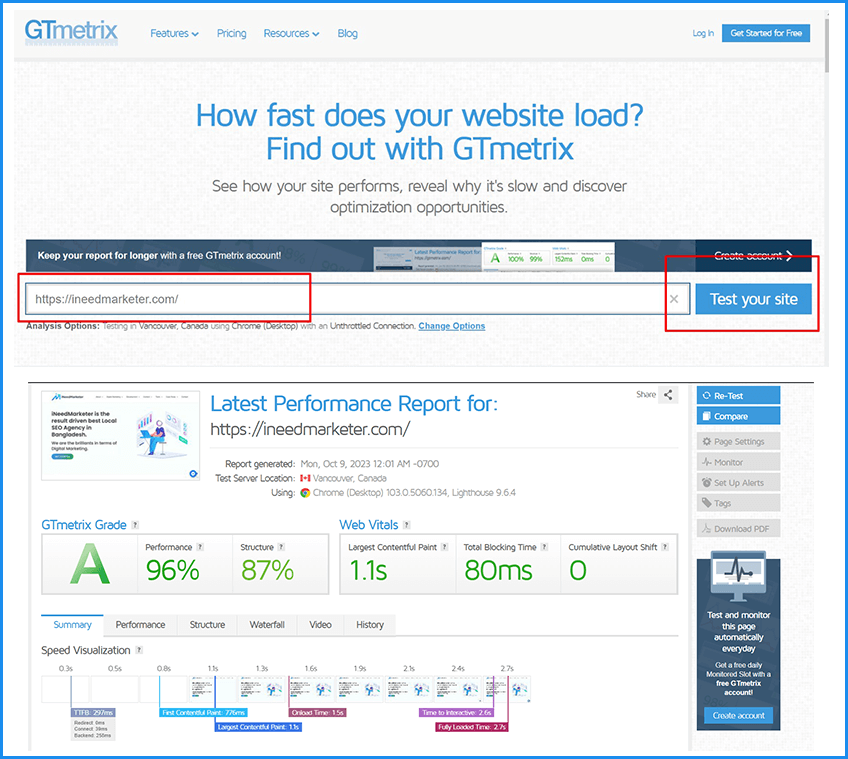Click the 80ms Total Blocking Time value
The height and width of the screenshot is (759, 848).
tap(498, 571)
